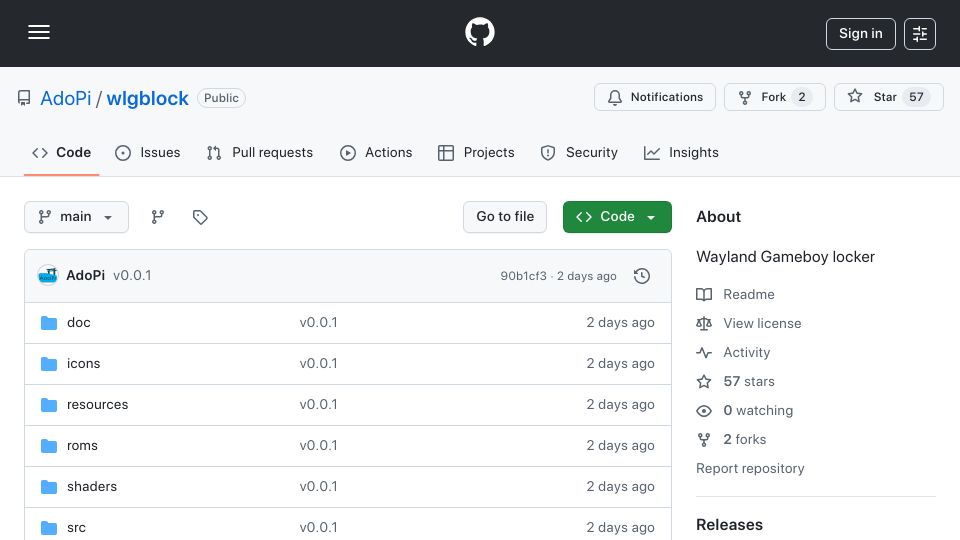Open the doc folder
Viewport: 960px width, 540px height.
[x=78, y=323]
